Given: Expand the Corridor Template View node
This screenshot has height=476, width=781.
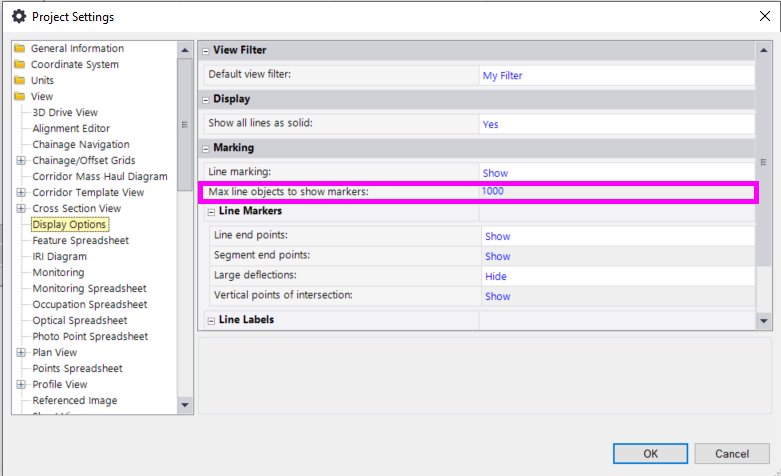Looking at the screenshot, I should [21, 192].
